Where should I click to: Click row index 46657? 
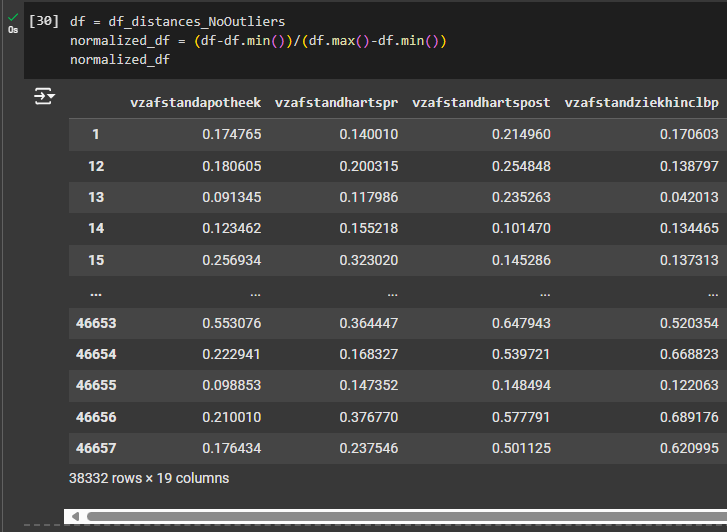tap(96, 448)
